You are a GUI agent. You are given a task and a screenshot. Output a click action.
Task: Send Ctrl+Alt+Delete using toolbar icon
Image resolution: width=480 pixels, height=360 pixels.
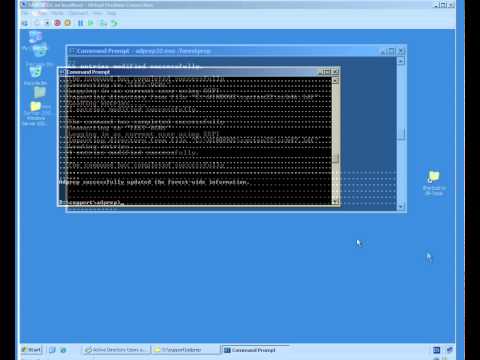pyautogui.click(x=25, y=23)
